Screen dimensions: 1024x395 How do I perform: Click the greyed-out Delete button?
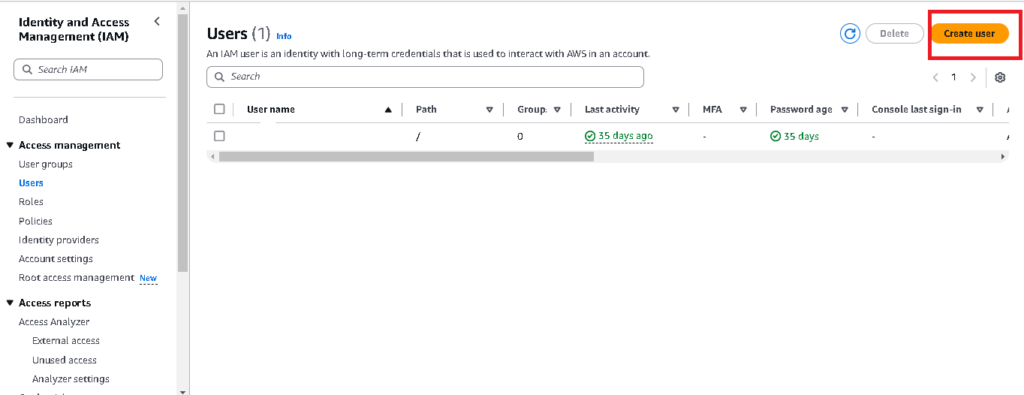pyautogui.click(x=895, y=34)
